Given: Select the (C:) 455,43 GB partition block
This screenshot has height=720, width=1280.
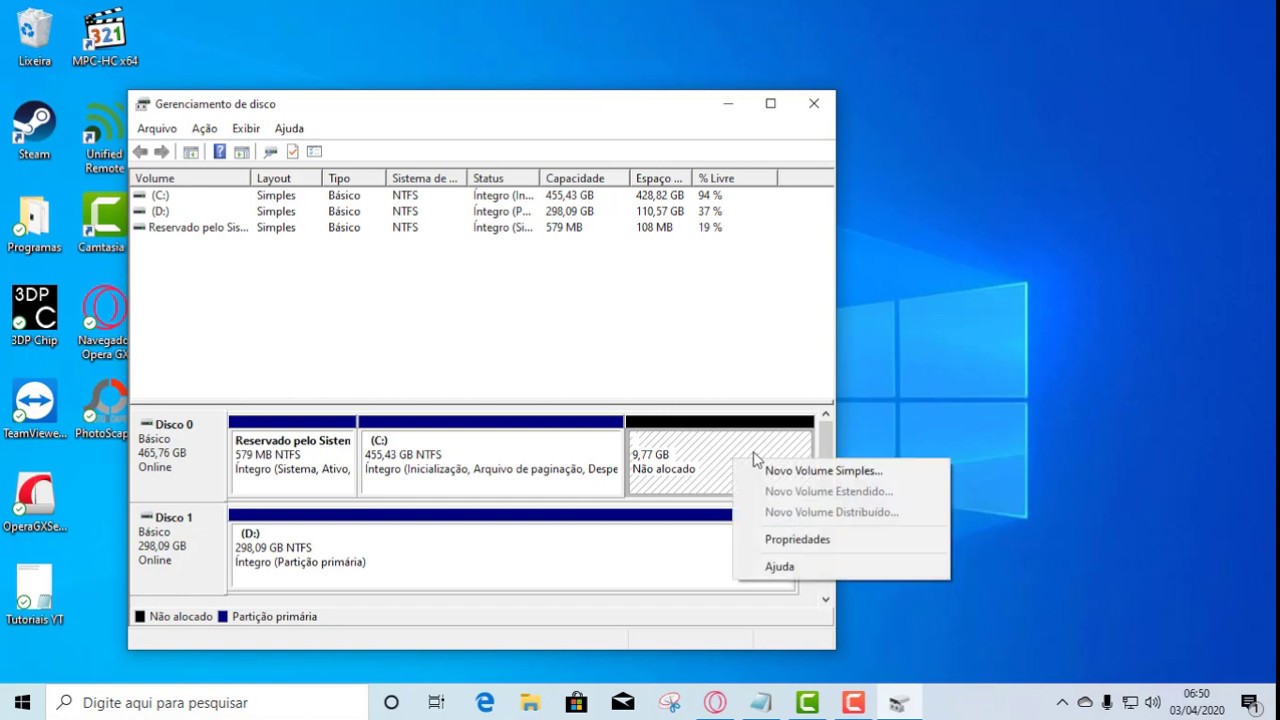Looking at the screenshot, I should coord(491,460).
